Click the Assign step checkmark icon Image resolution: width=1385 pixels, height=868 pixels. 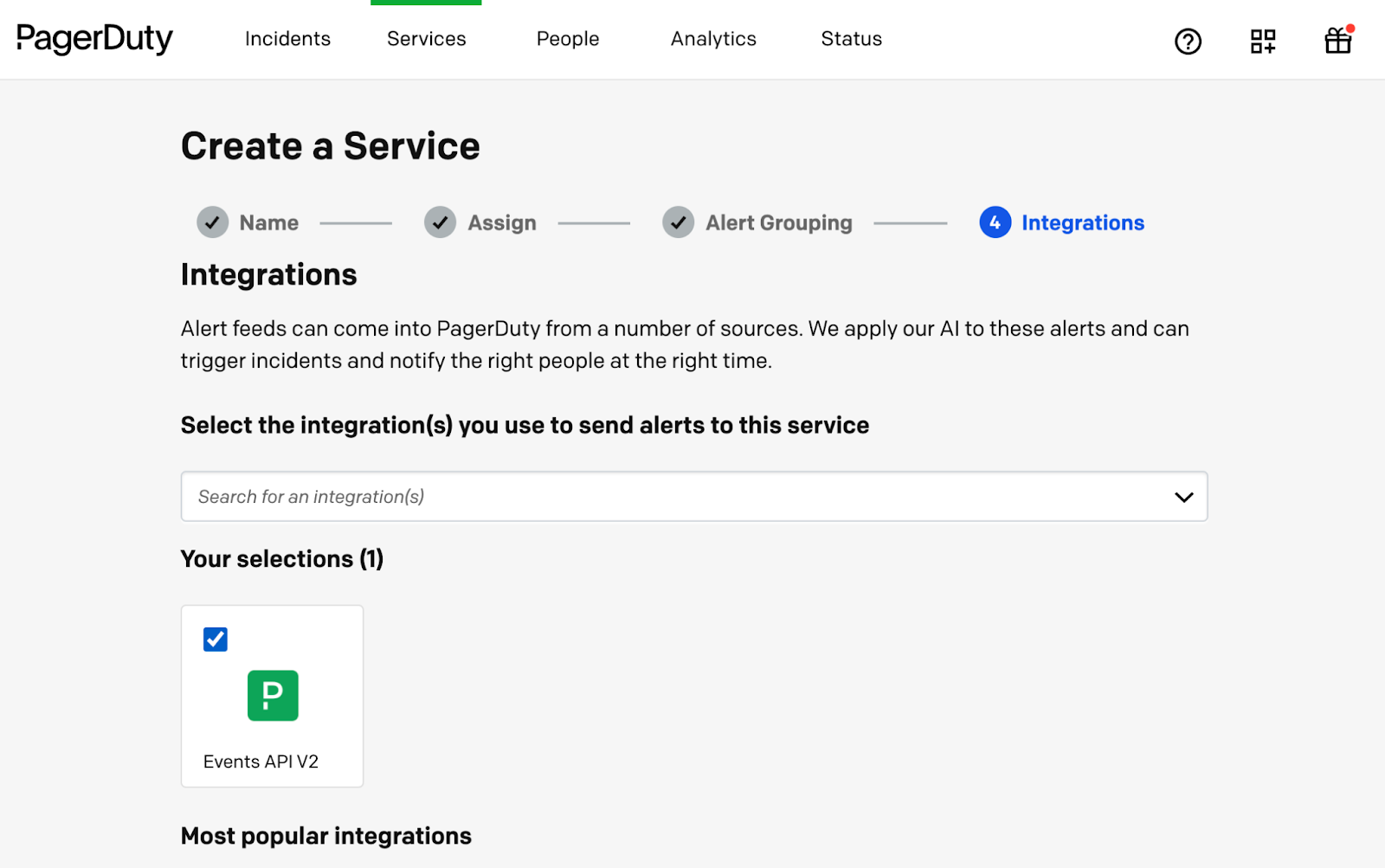[x=440, y=222]
